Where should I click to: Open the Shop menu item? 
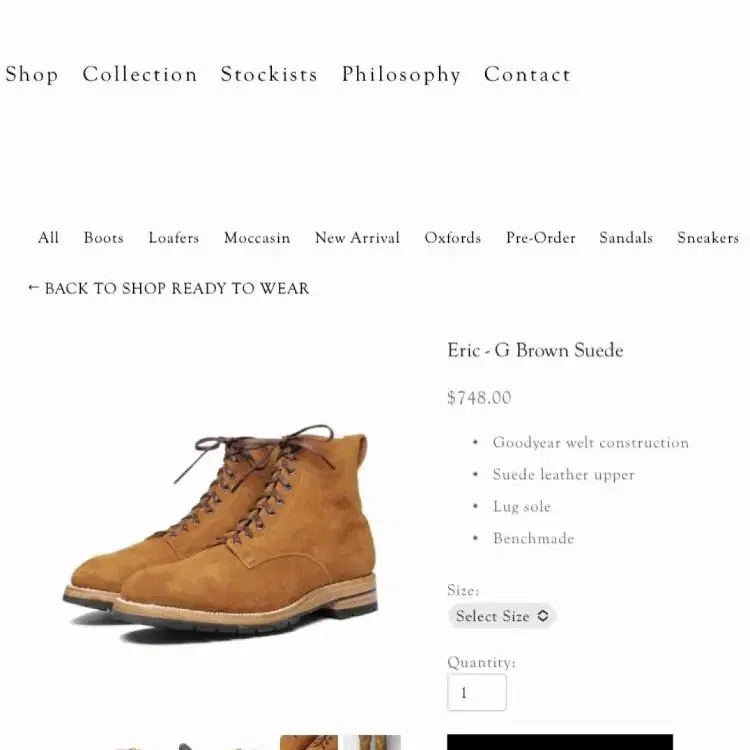[x=32, y=74]
